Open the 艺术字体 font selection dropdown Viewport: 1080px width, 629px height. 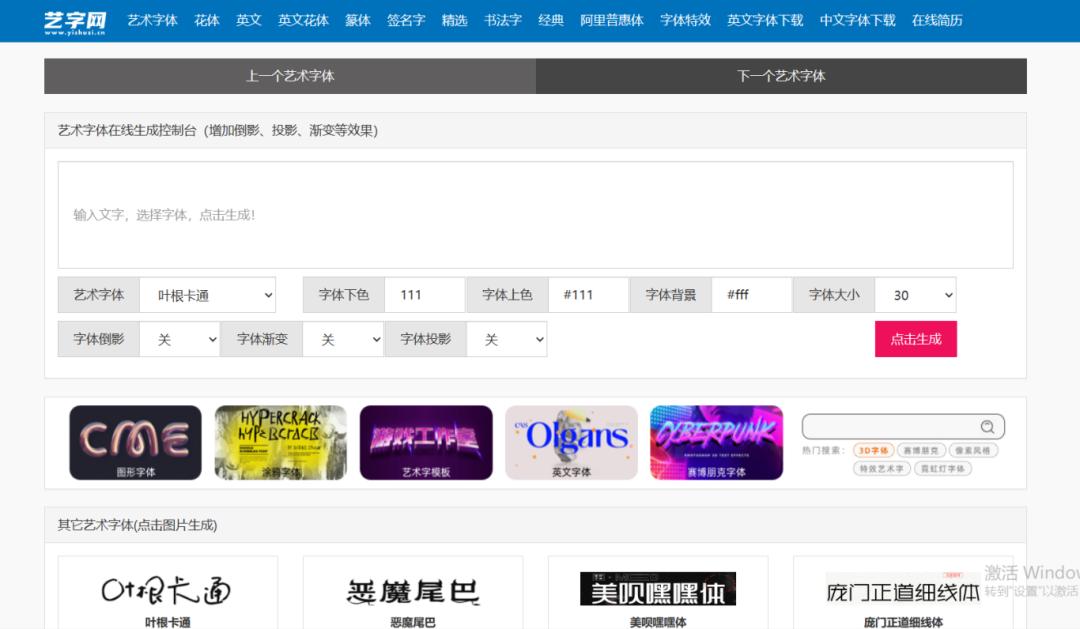pyautogui.click(x=208, y=295)
